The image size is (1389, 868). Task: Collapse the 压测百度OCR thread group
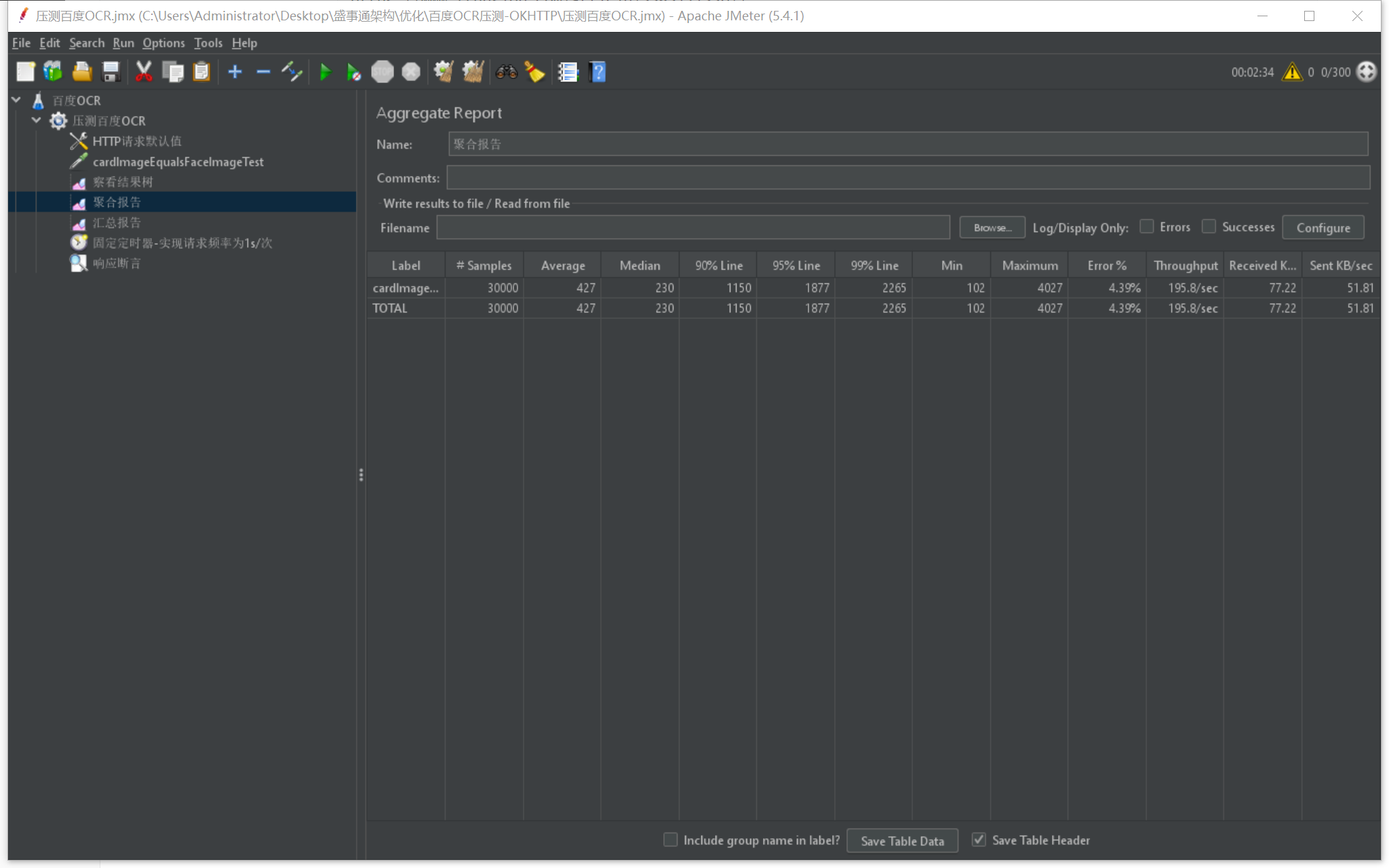coord(36,120)
